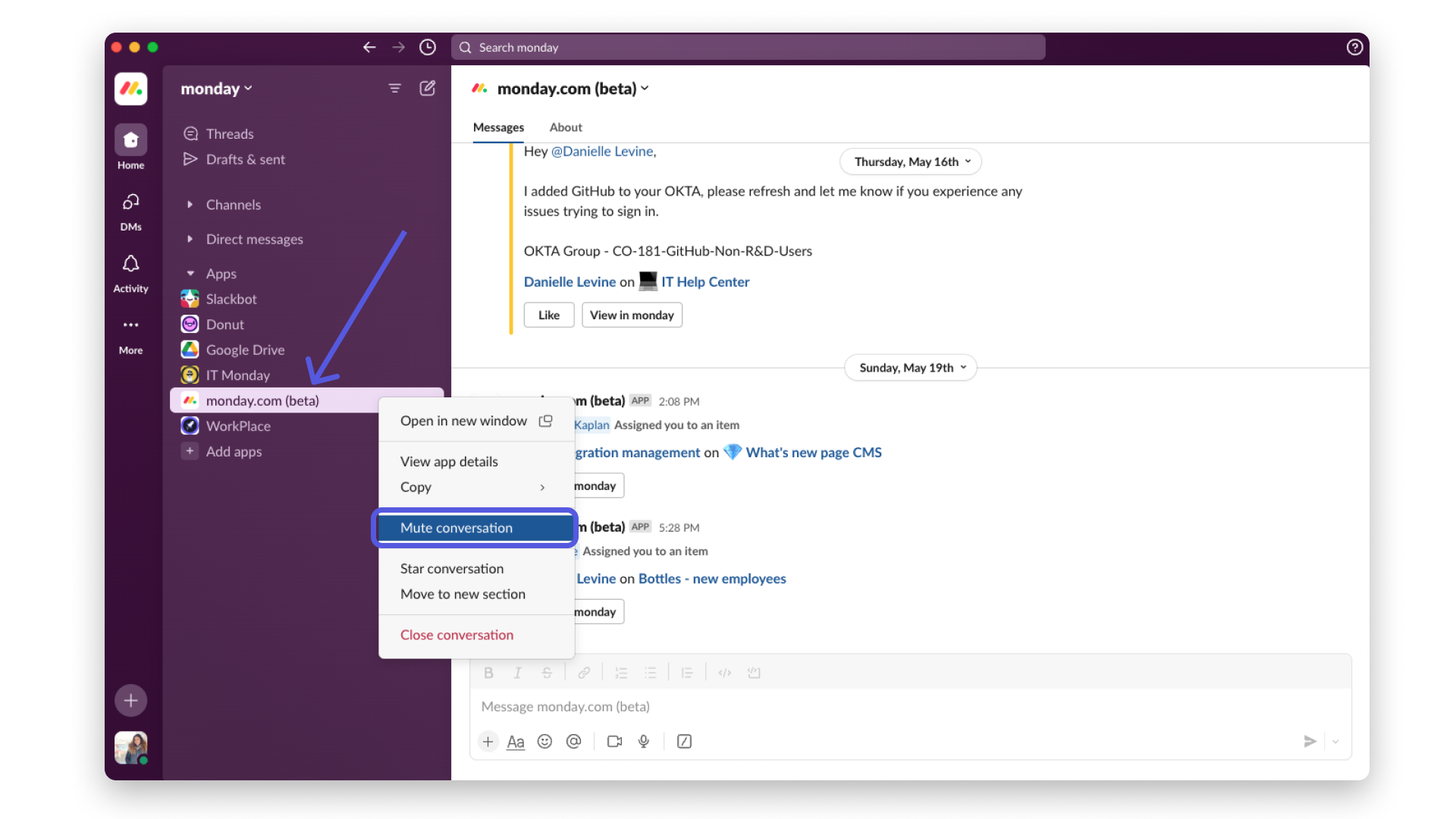Open the IT Help Center link
1456x819 pixels.
click(x=704, y=282)
